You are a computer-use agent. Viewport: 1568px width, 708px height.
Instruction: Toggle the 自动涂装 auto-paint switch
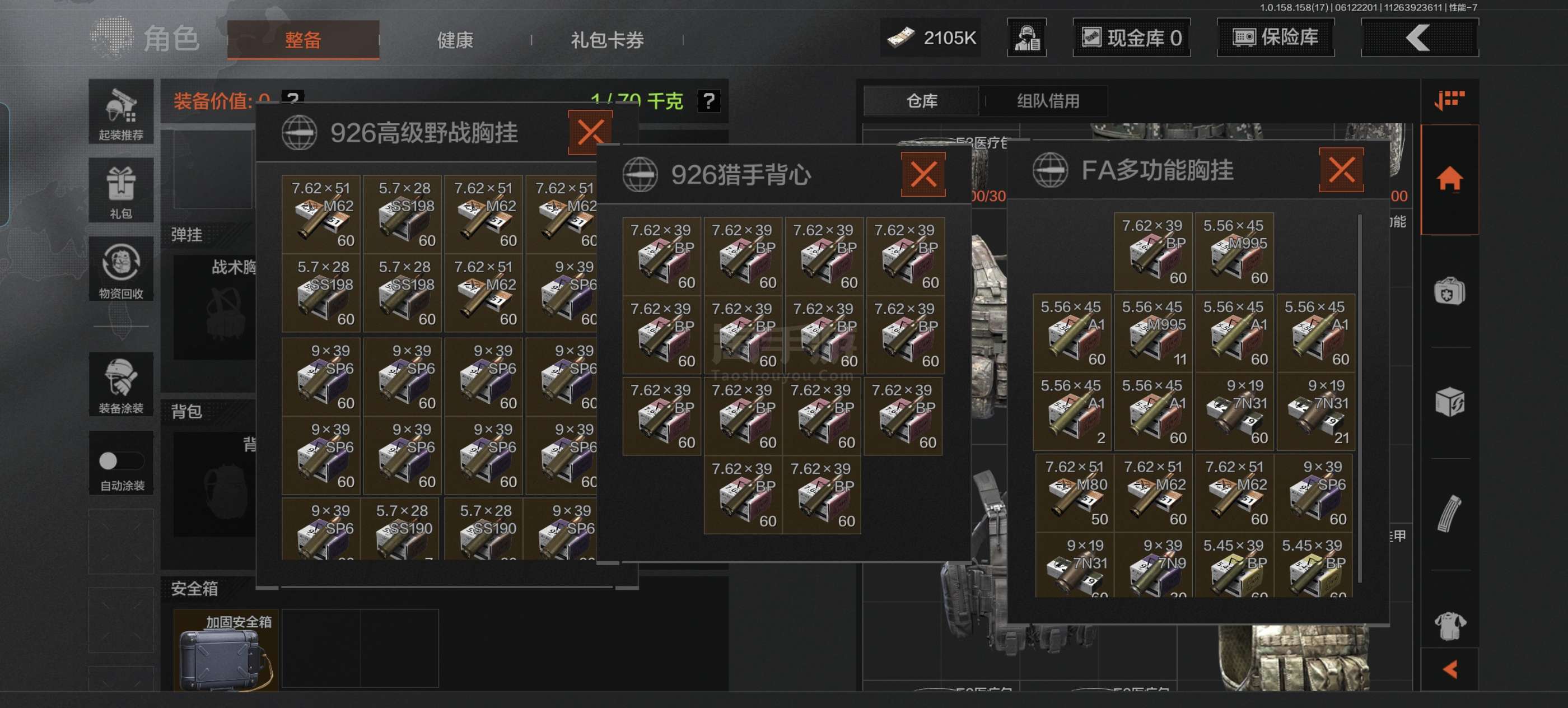click(121, 462)
